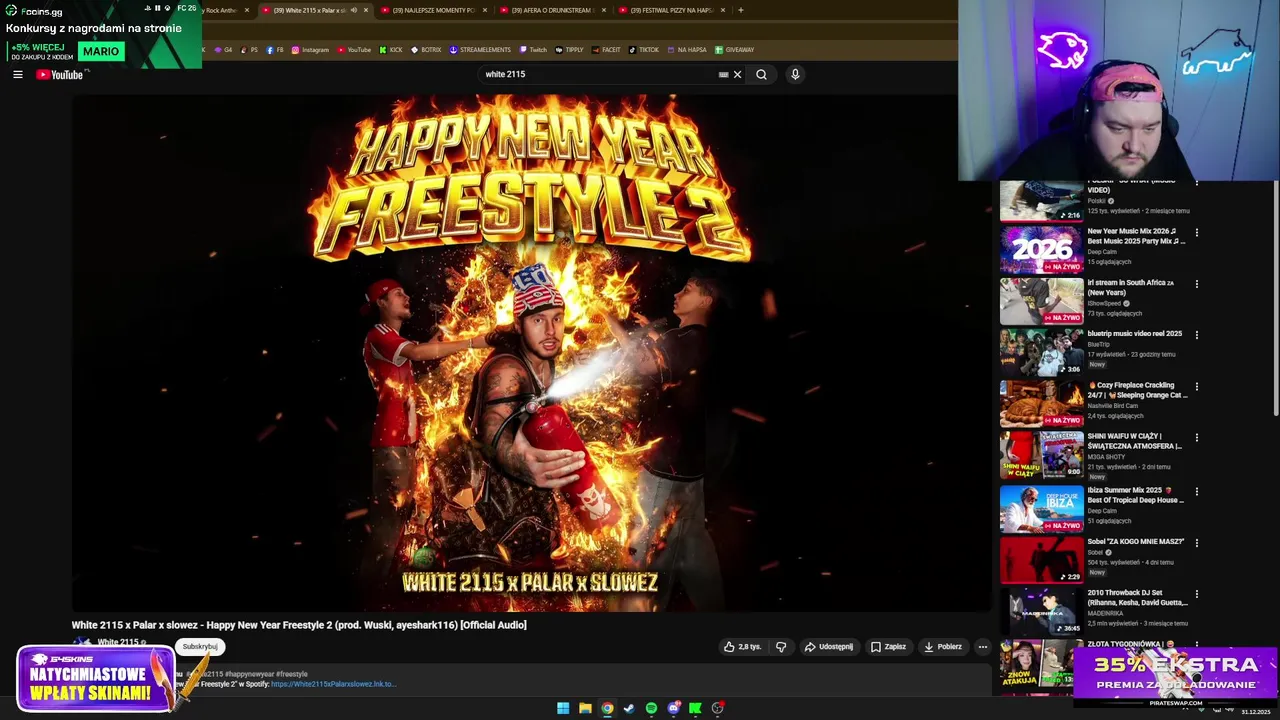The height and width of the screenshot is (720, 1280).
Task: Dislike the video
Action: [x=781, y=647]
